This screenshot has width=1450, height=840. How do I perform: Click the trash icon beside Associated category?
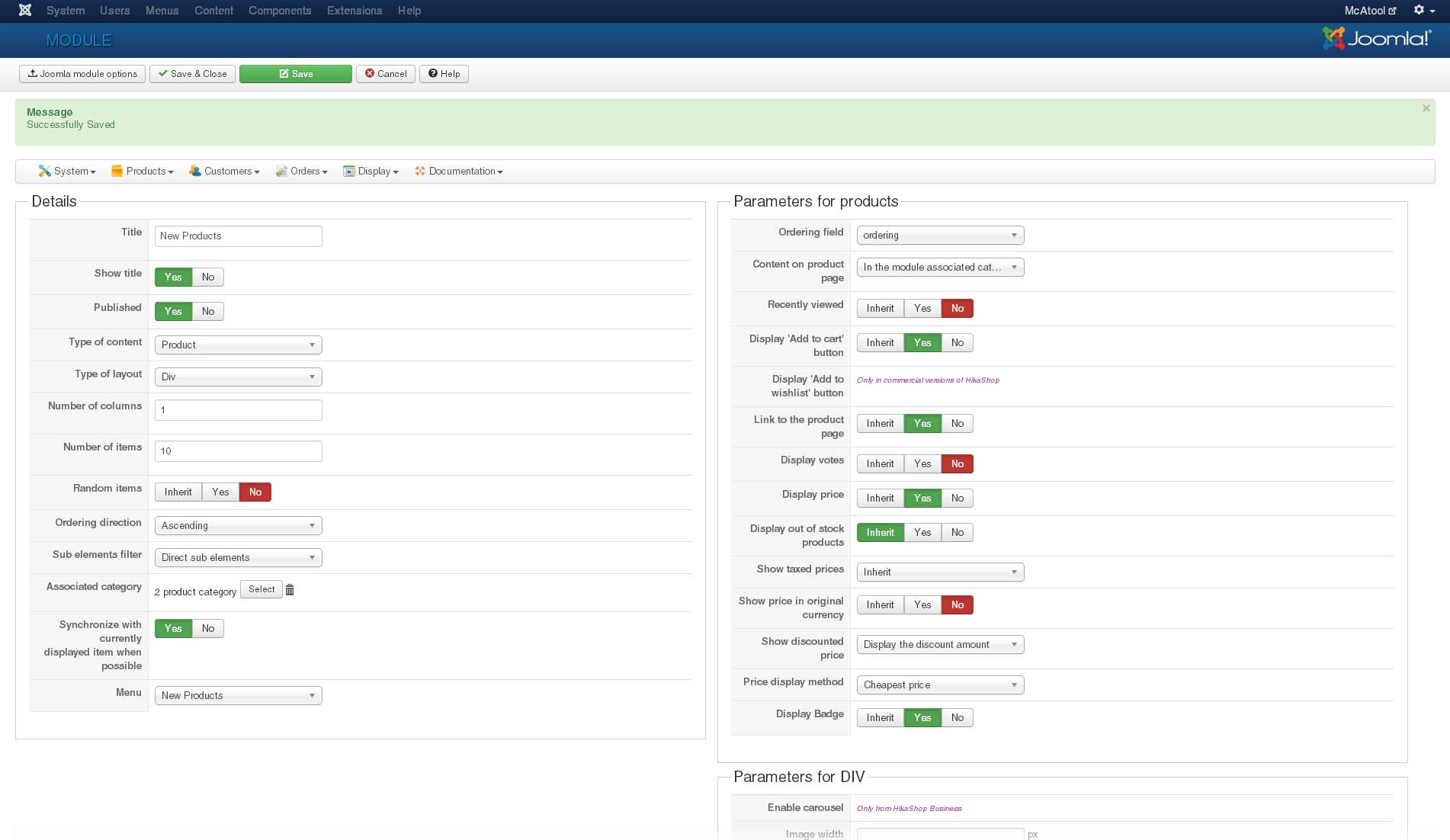pos(290,590)
